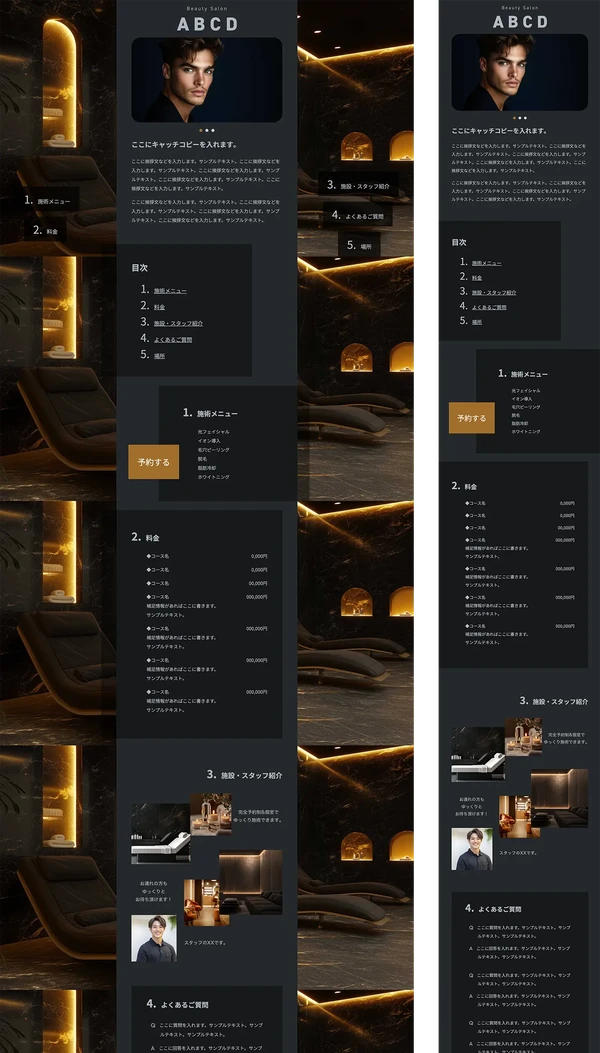Open dark lounge sofa photo in mobile preview
The width and height of the screenshot is (600, 1053).
[560, 798]
